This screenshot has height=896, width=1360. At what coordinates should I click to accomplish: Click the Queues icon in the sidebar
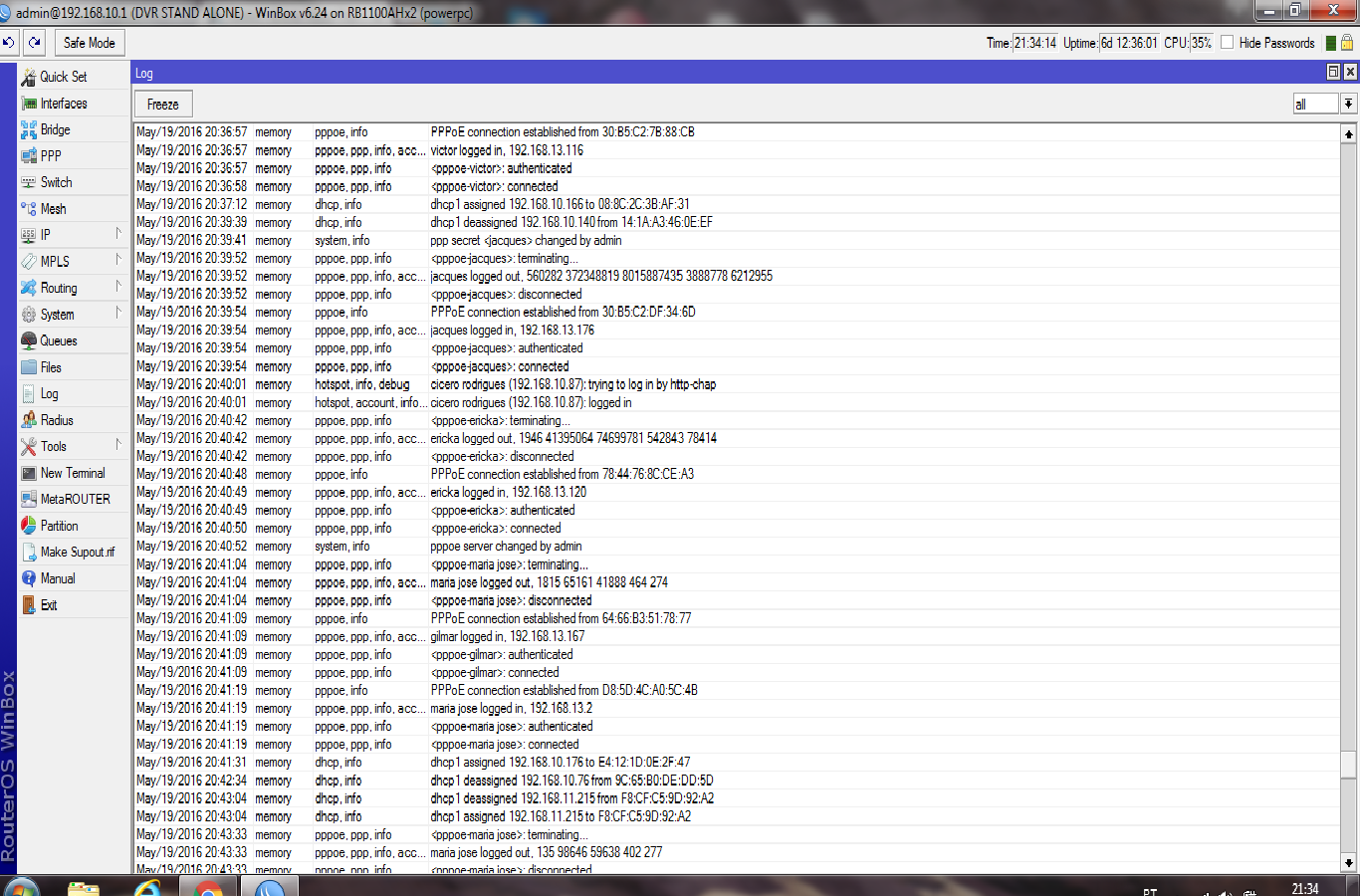tap(29, 340)
